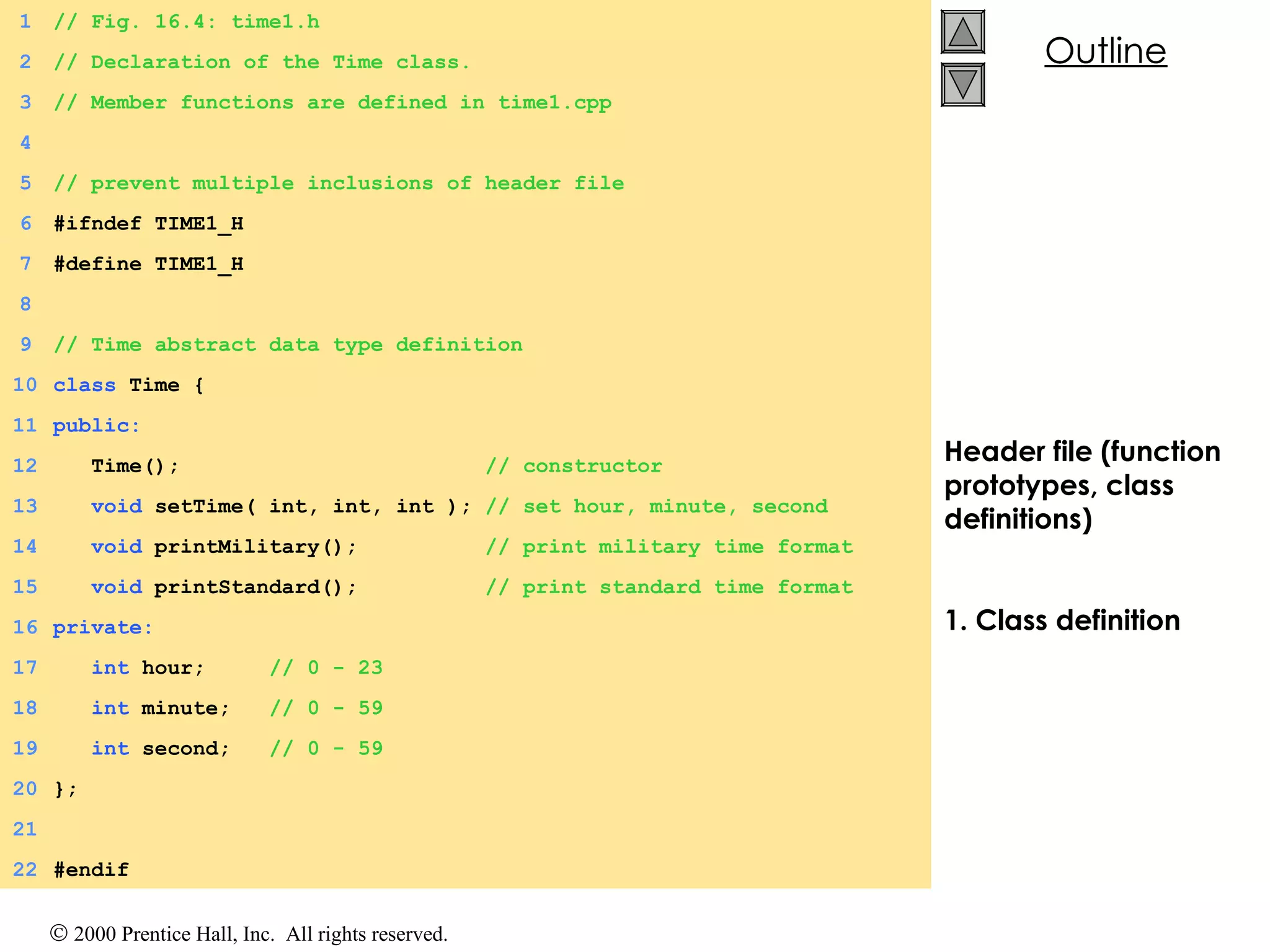The width and height of the screenshot is (1270, 952).
Task: Click the '1. Class definition' outline item
Action: pos(1062,620)
